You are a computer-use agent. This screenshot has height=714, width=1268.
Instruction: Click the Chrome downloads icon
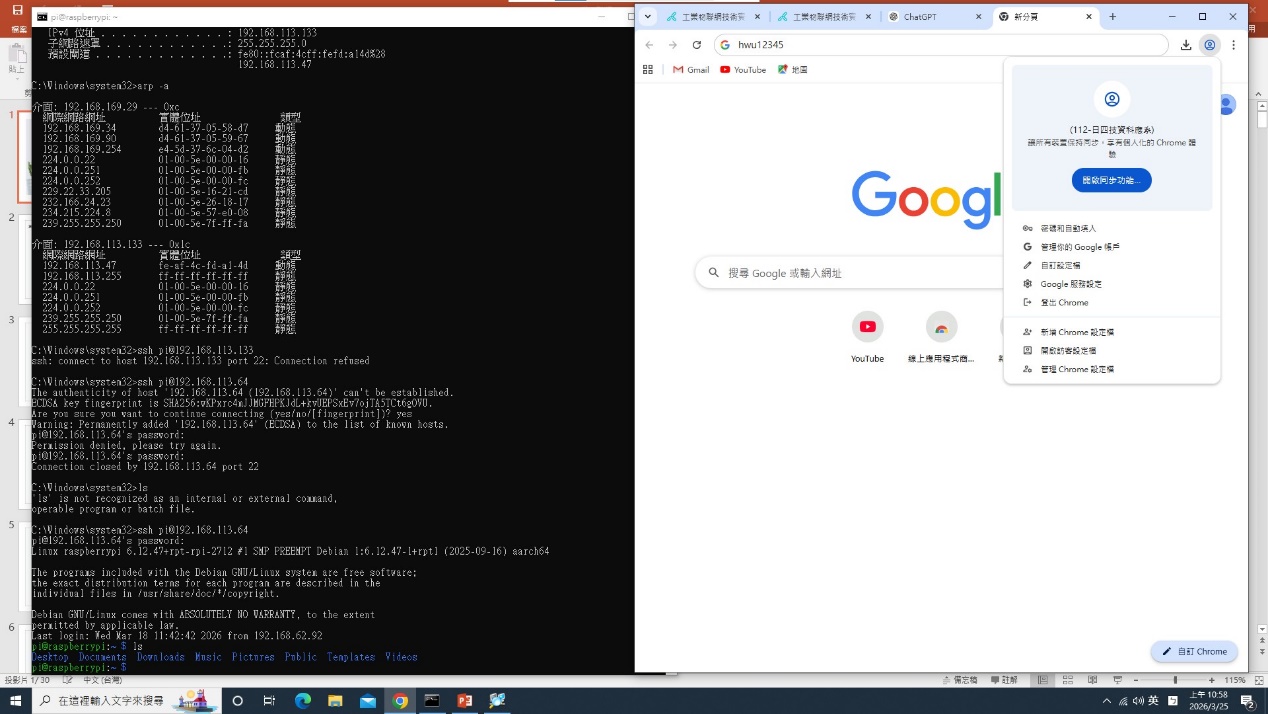[1186, 45]
